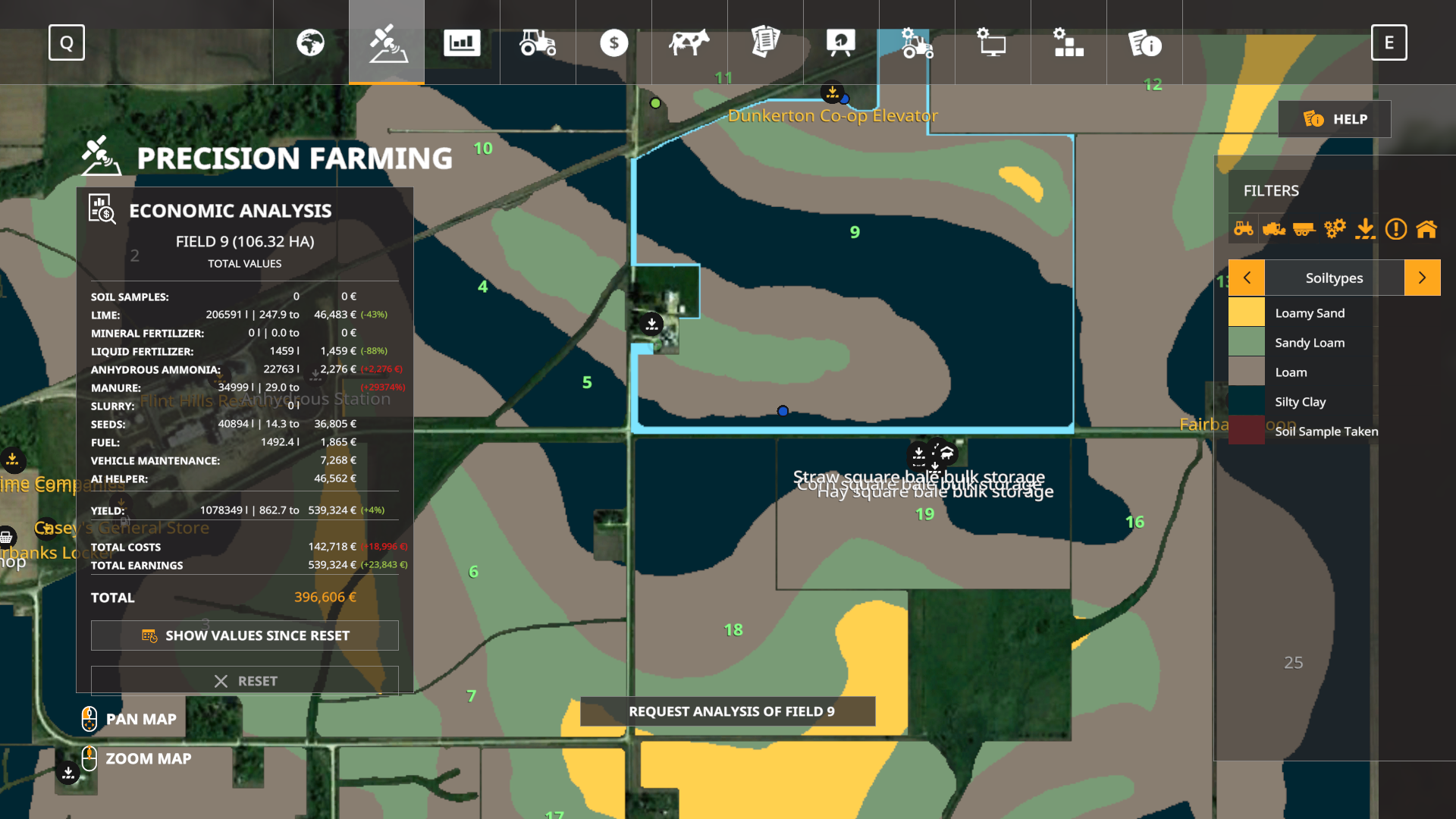Click the LIME cost row
This screenshot has width=1456, height=819.
point(245,315)
